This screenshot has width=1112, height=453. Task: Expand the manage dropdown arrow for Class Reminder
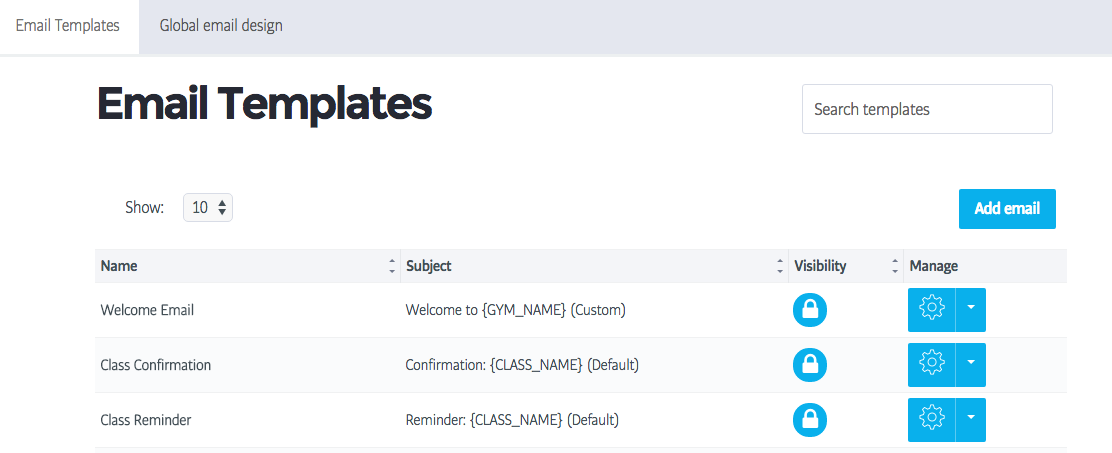pos(971,420)
